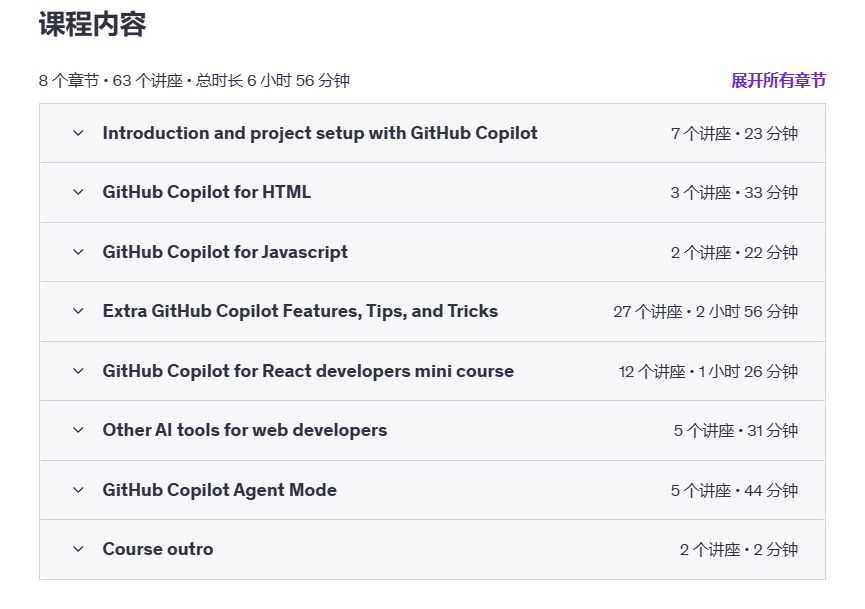The height and width of the screenshot is (609, 865).
Task: Click chevron beside Other AI tools section
Action: [x=78, y=430]
